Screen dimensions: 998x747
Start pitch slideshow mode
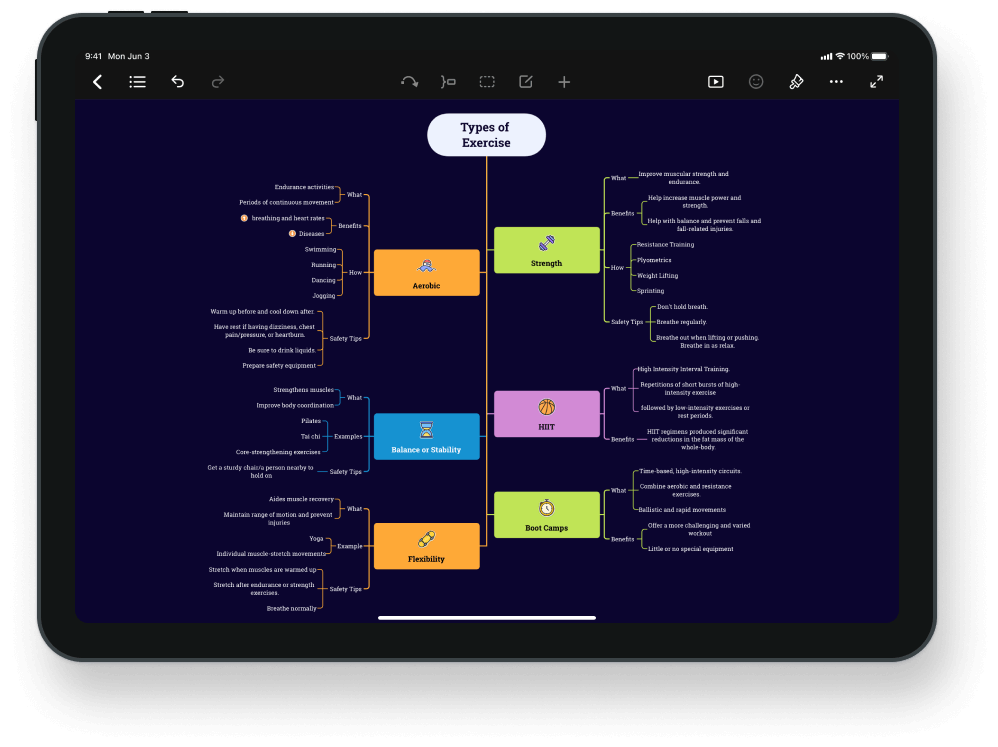point(716,82)
